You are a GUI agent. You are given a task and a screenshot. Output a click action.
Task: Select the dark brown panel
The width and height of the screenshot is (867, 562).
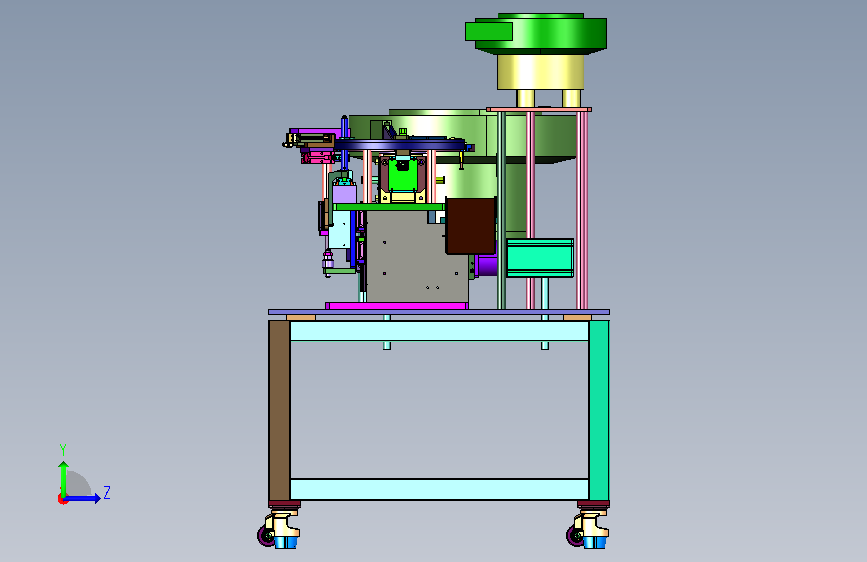(471, 226)
